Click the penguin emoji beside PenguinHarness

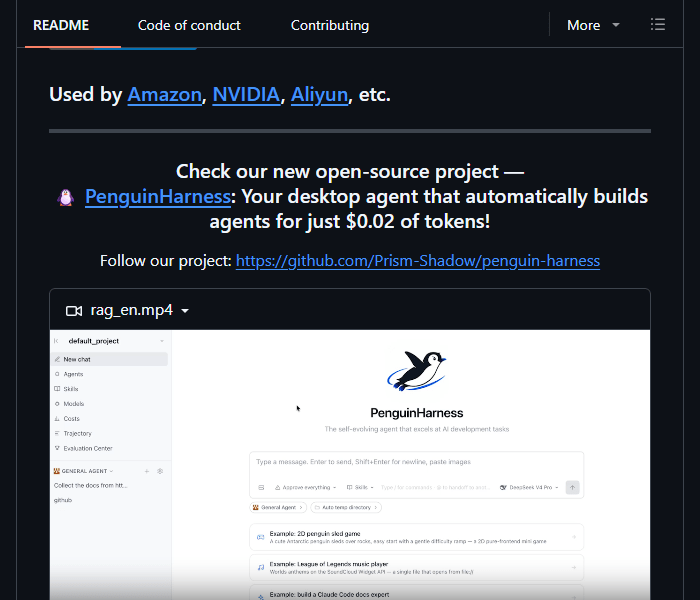(x=66, y=197)
